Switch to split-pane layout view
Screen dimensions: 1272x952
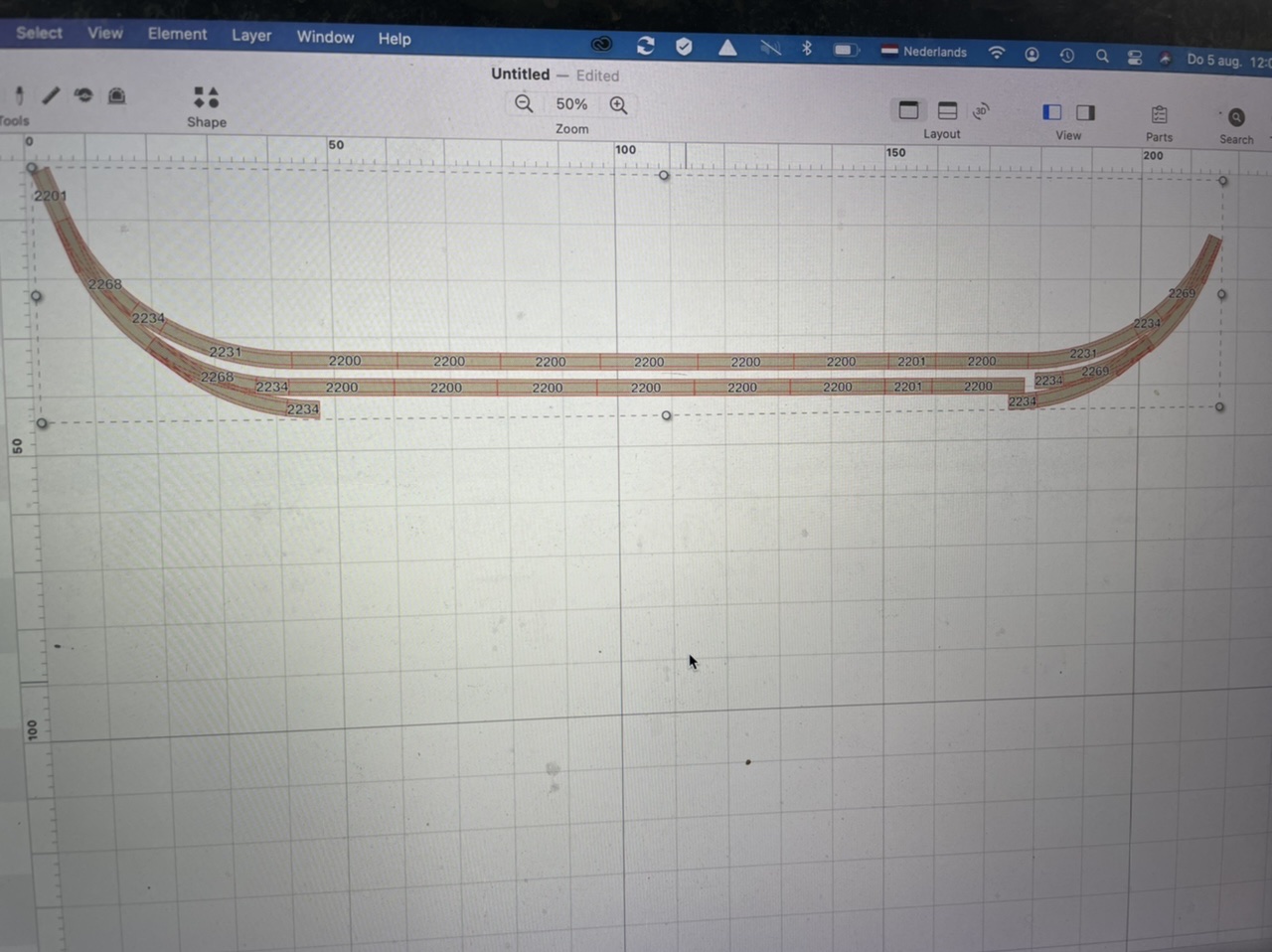click(947, 110)
